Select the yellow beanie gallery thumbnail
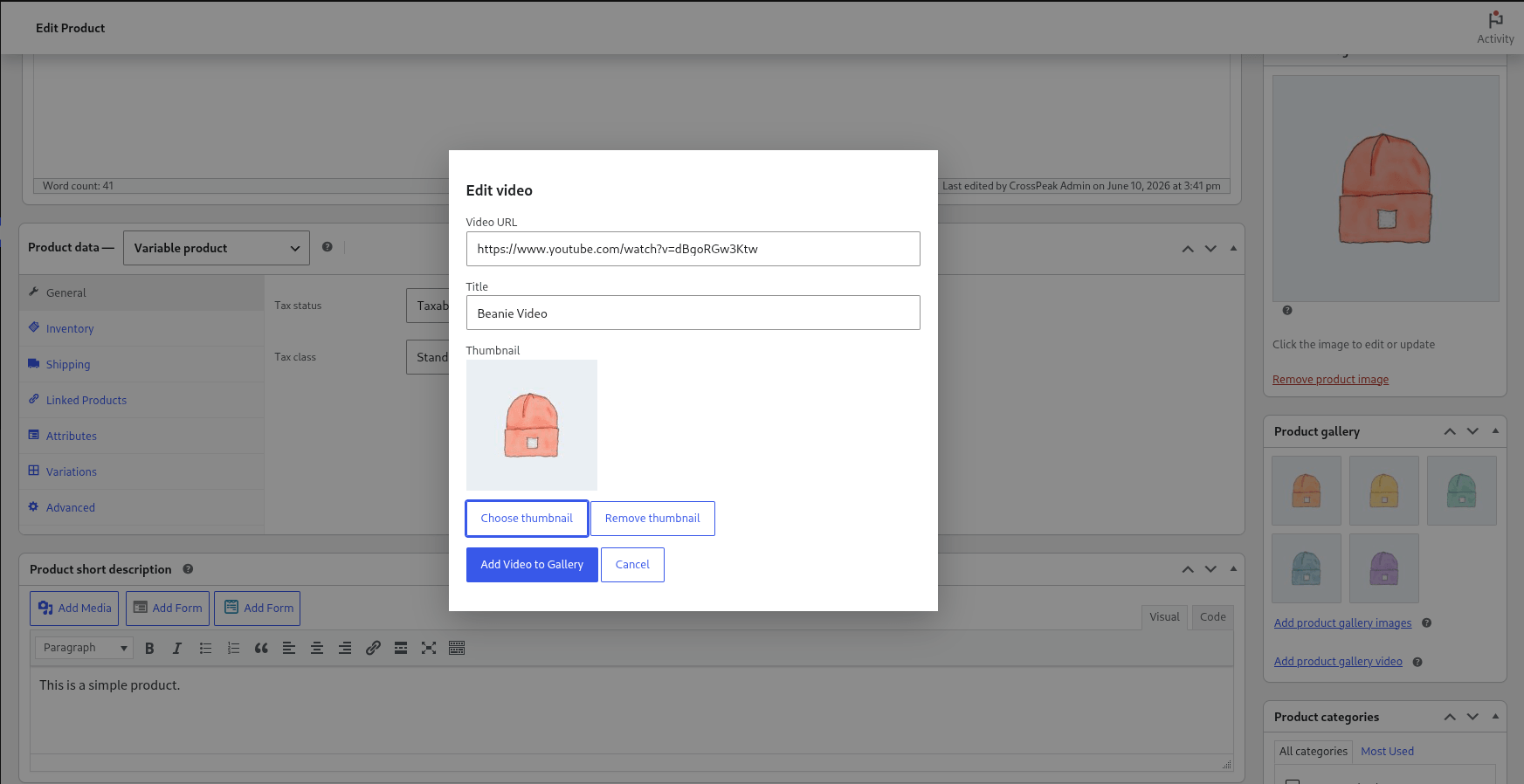The height and width of the screenshot is (784, 1524). click(1384, 491)
